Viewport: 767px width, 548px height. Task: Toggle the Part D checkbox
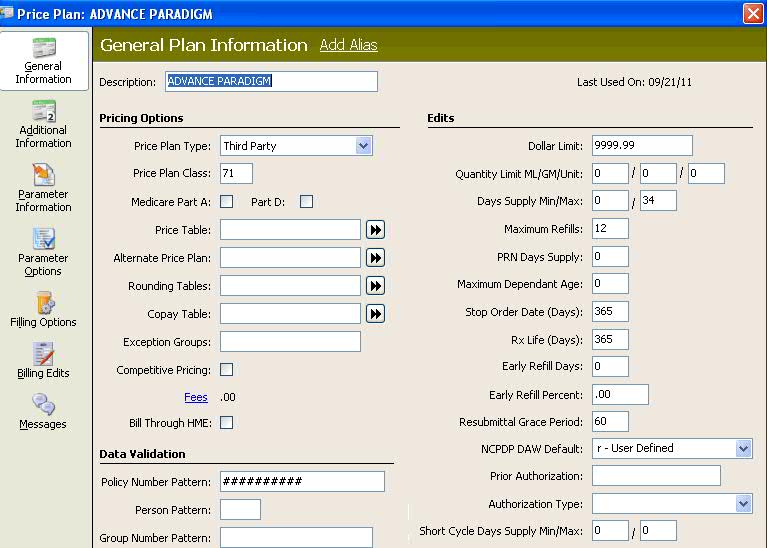307,202
